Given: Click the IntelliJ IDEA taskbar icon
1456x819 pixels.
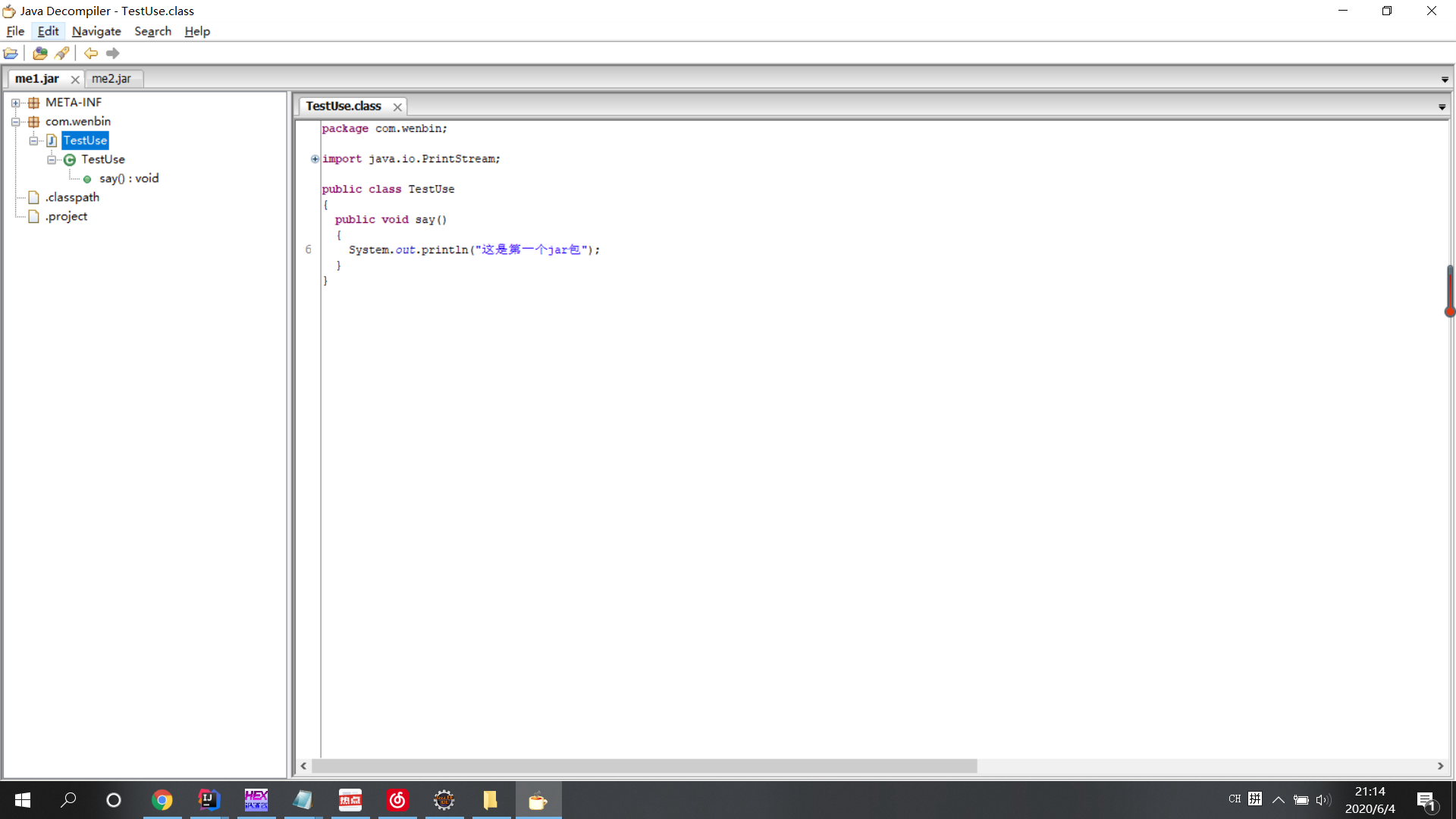Looking at the screenshot, I should point(209,800).
